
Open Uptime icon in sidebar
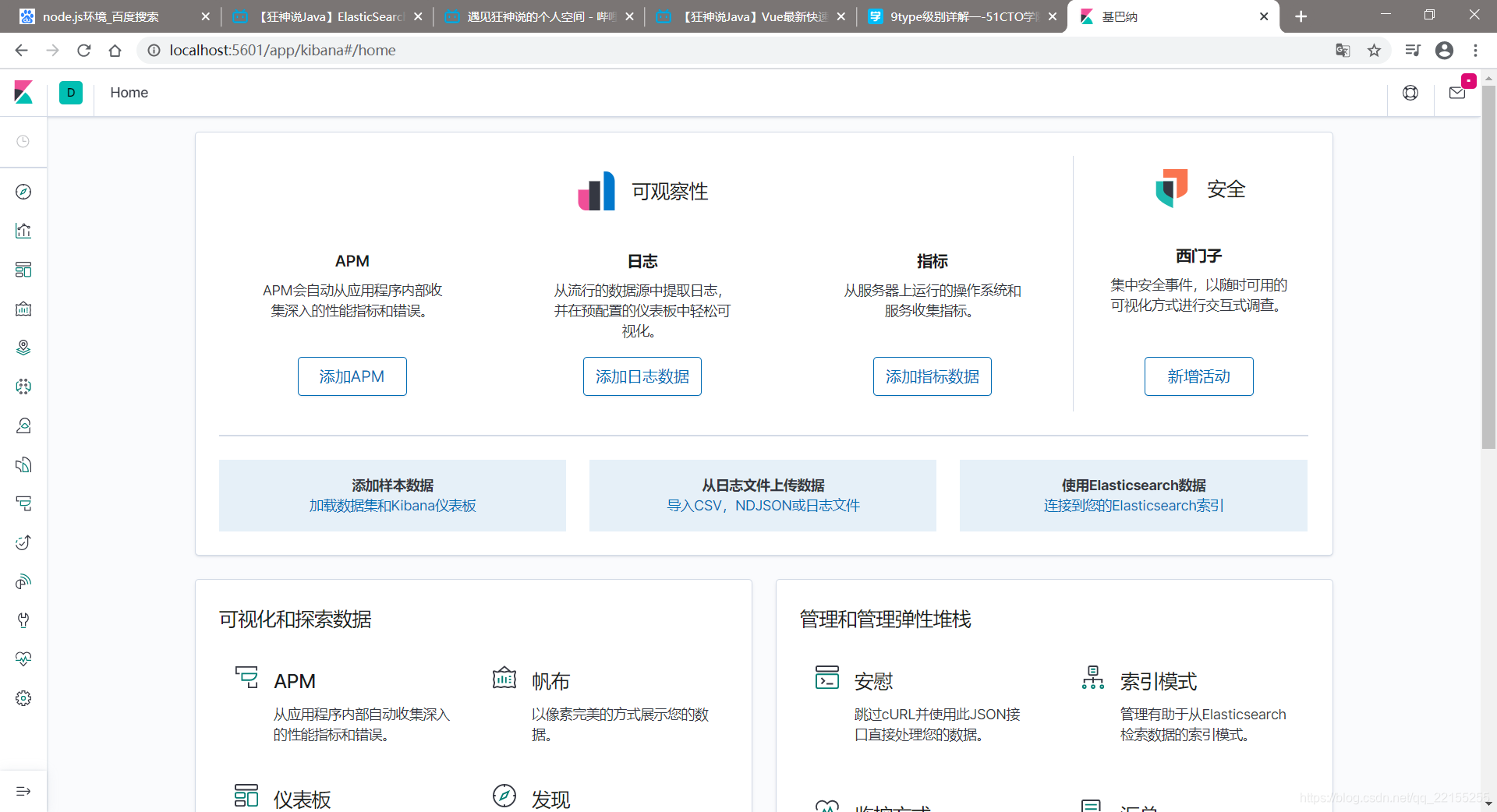[x=23, y=542]
